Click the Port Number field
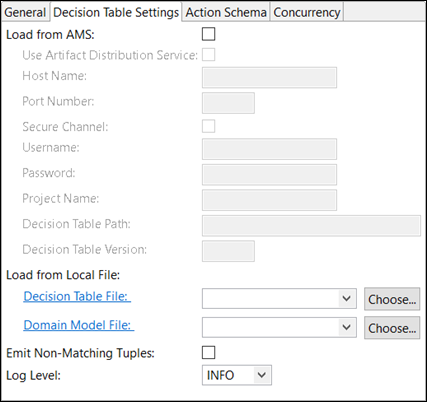The width and height of the screenshot is (427, 402). [228, 103]
